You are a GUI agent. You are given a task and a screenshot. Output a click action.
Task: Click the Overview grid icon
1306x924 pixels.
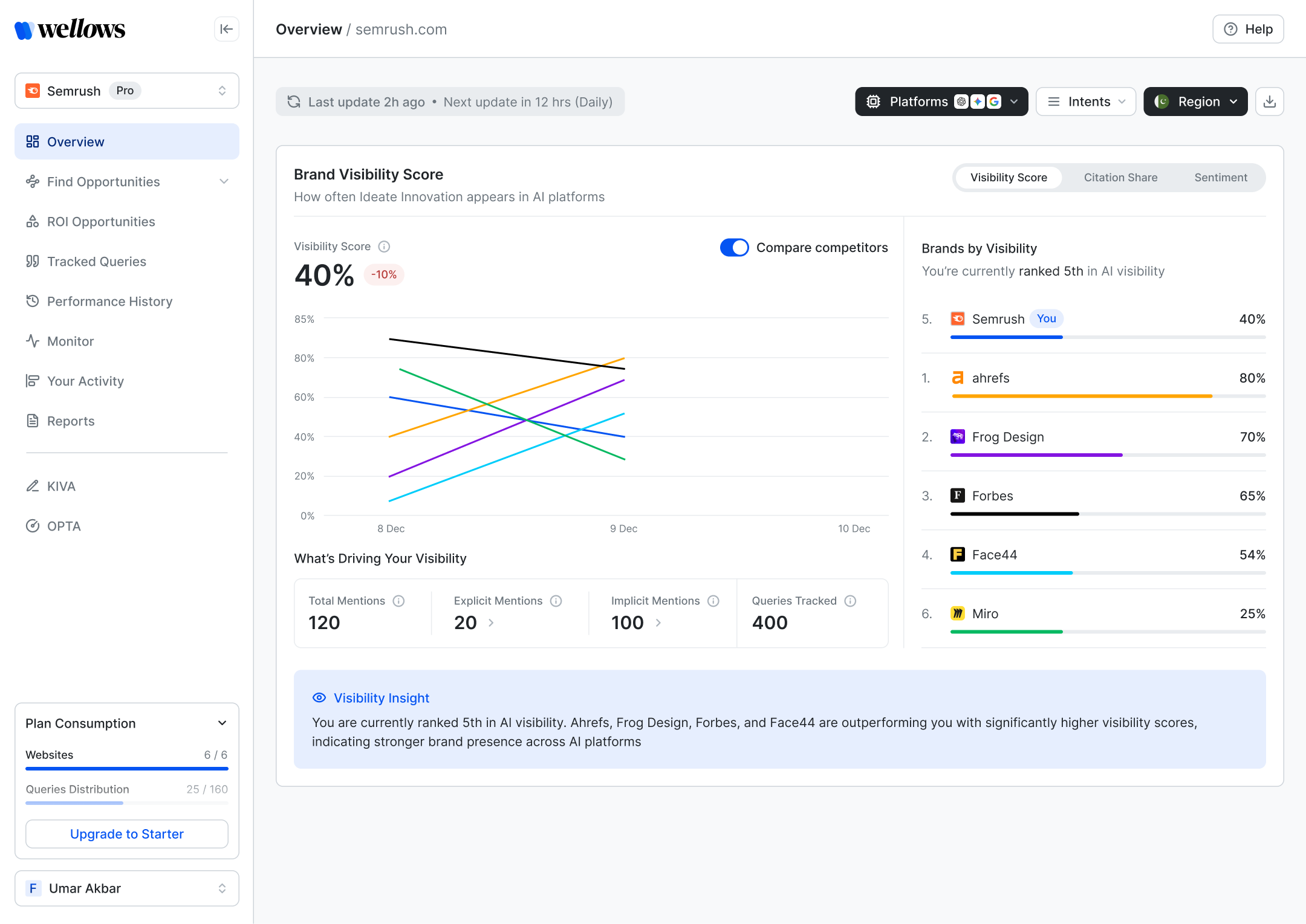(x=33, y=141)
